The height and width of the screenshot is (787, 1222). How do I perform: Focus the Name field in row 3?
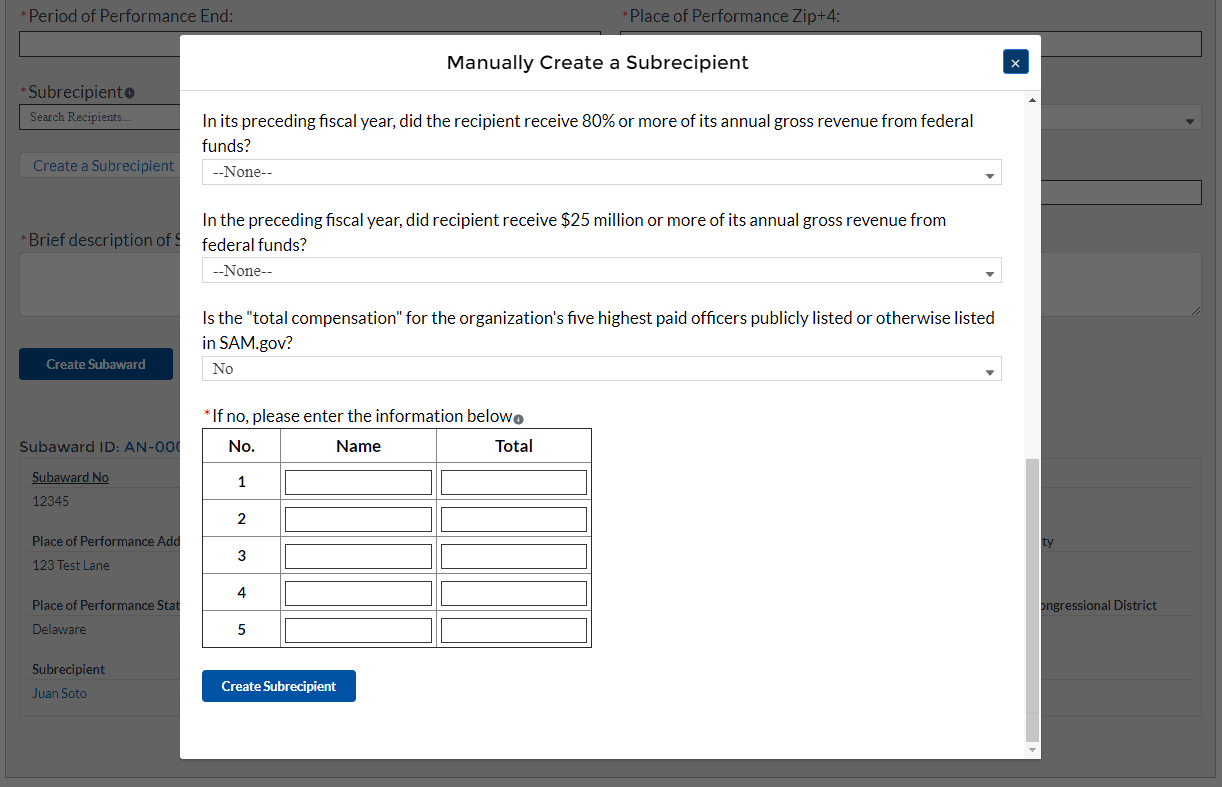click(x=358, y=557)
